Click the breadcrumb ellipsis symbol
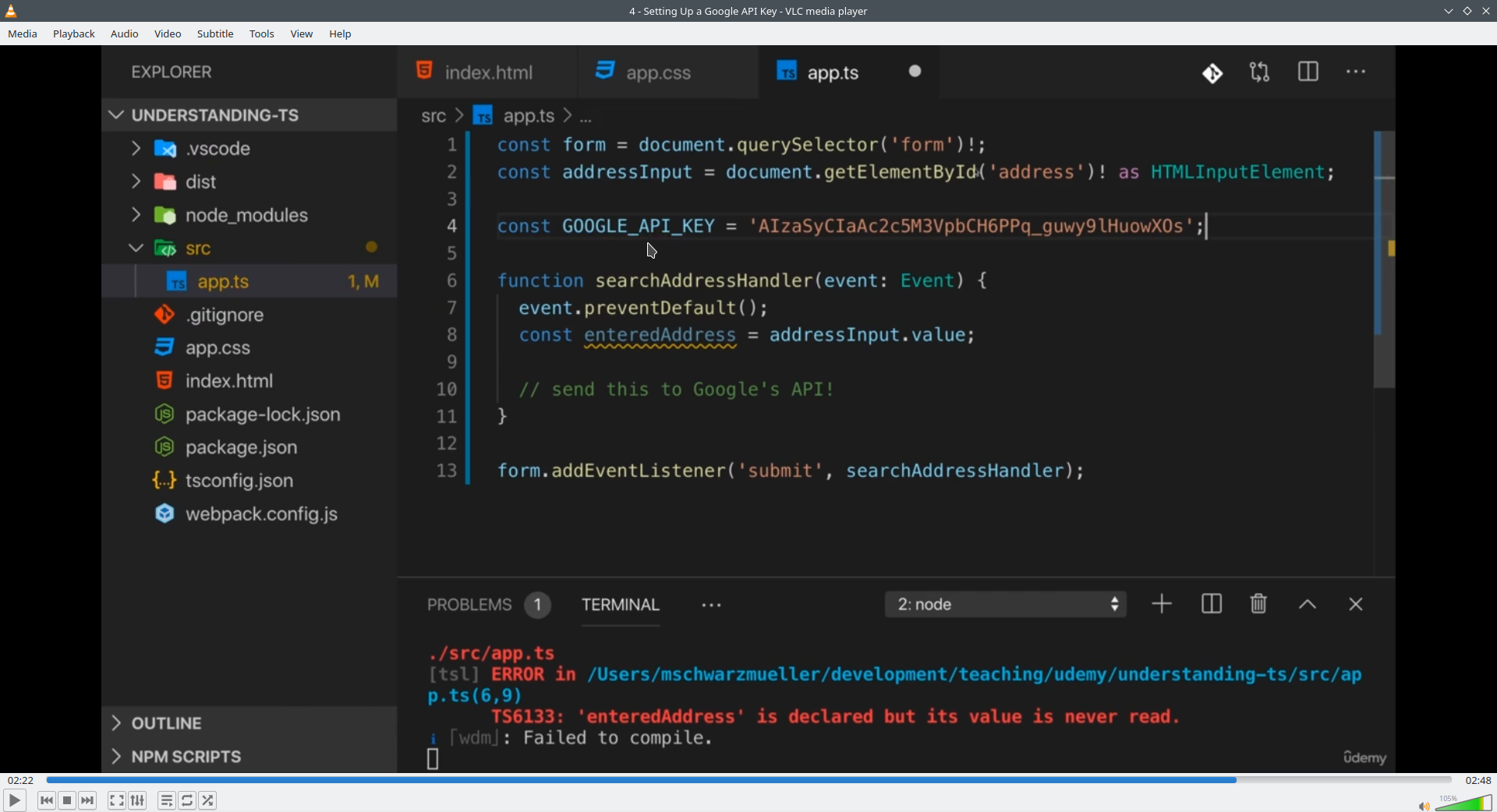1497x812 pixels. (586, 118)
